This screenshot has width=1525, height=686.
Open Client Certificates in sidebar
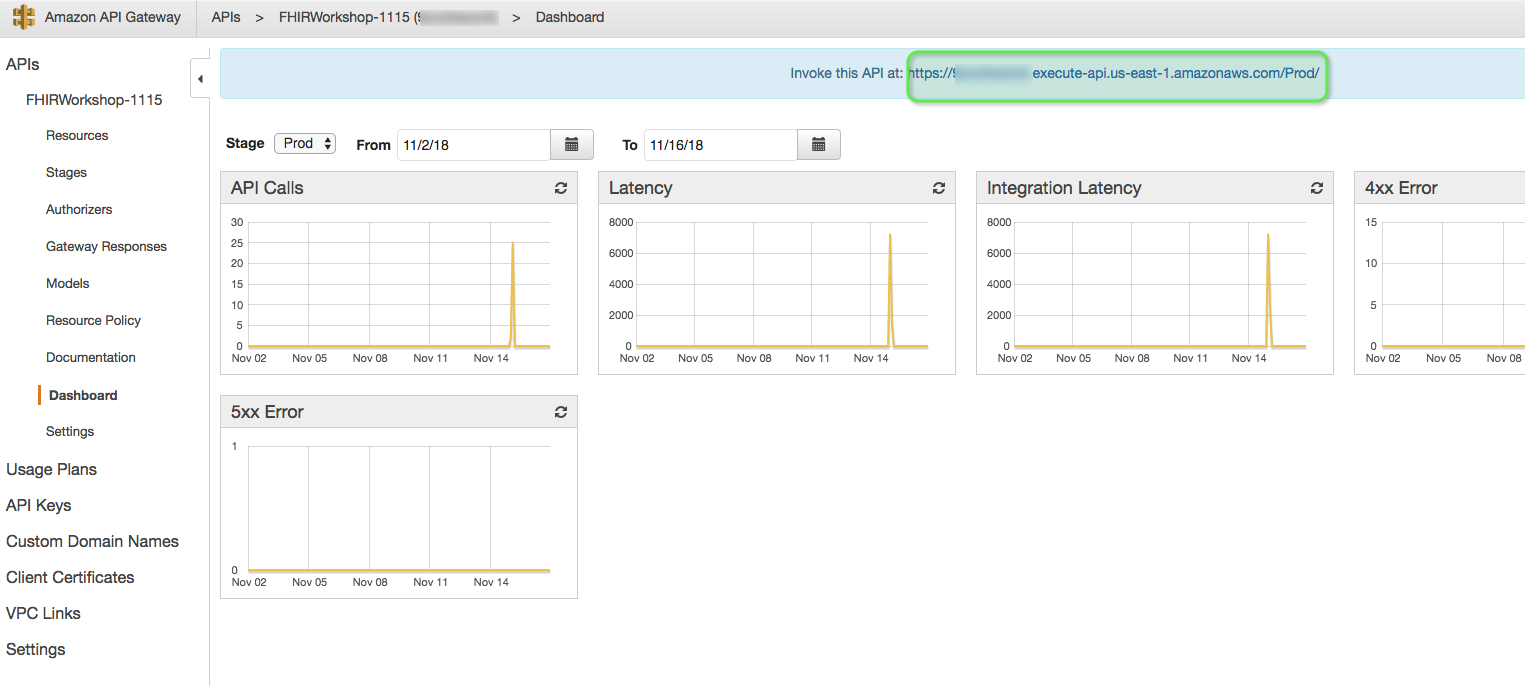coord(70,577)
